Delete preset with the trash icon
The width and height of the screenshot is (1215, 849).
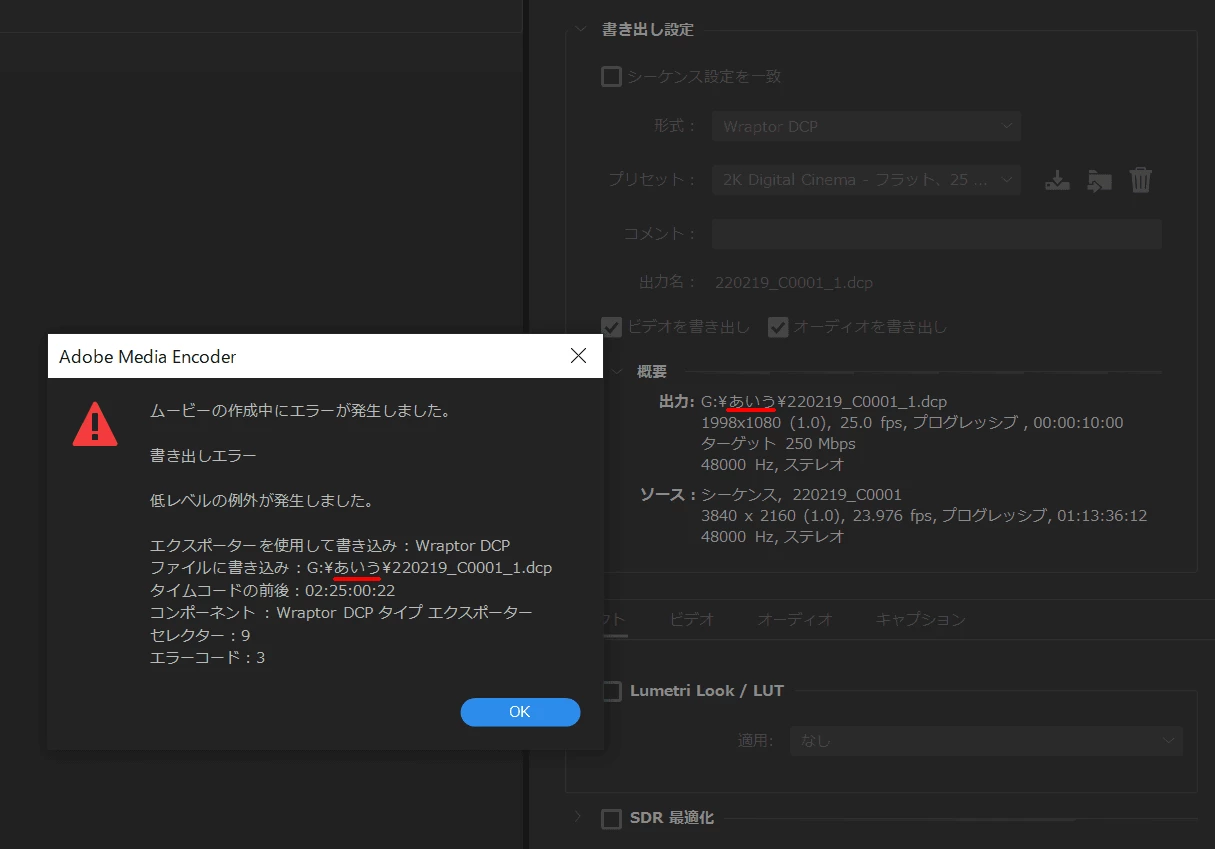point(1141,180)
